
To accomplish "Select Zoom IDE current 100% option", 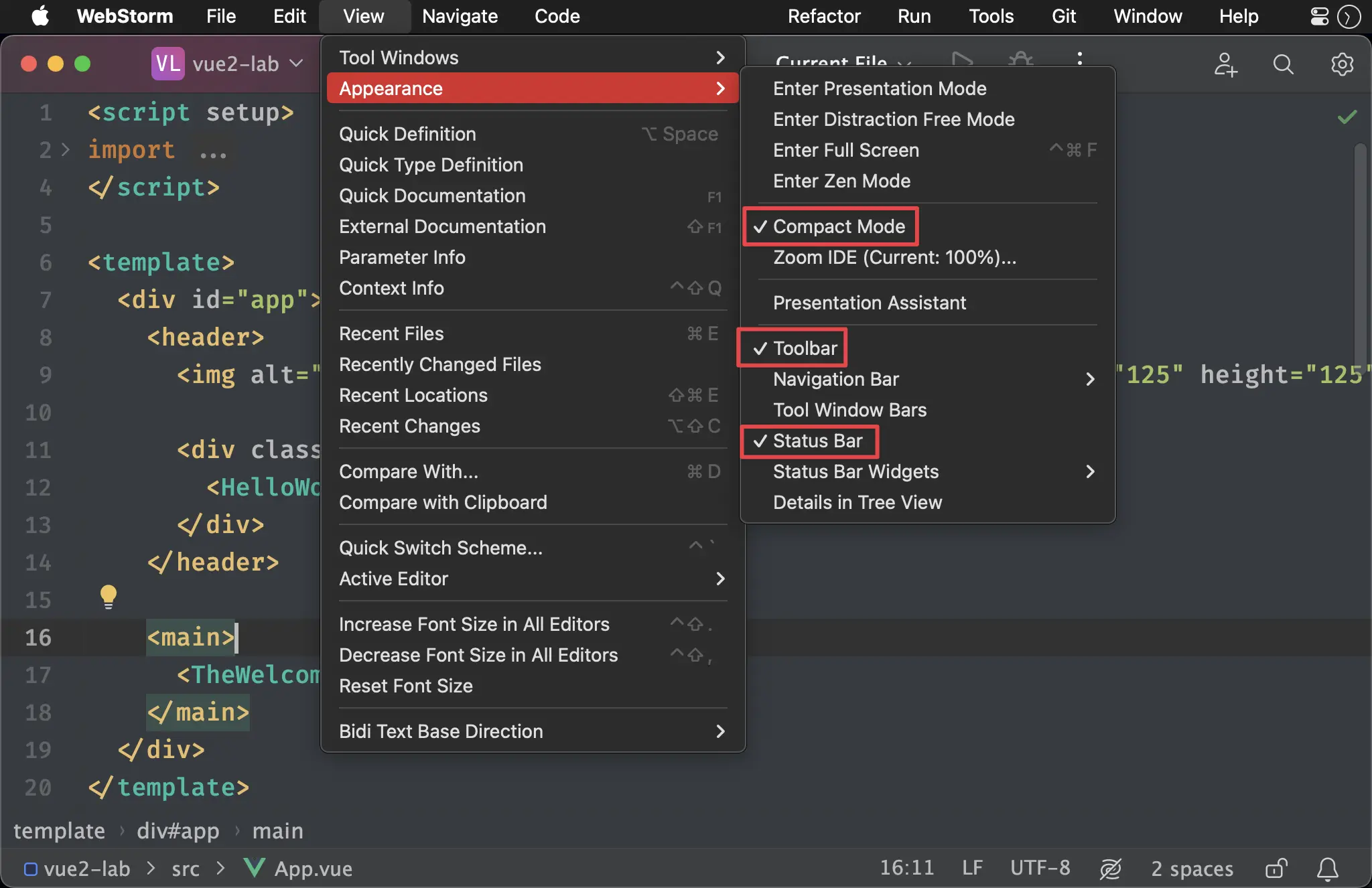I will (895, 257).
